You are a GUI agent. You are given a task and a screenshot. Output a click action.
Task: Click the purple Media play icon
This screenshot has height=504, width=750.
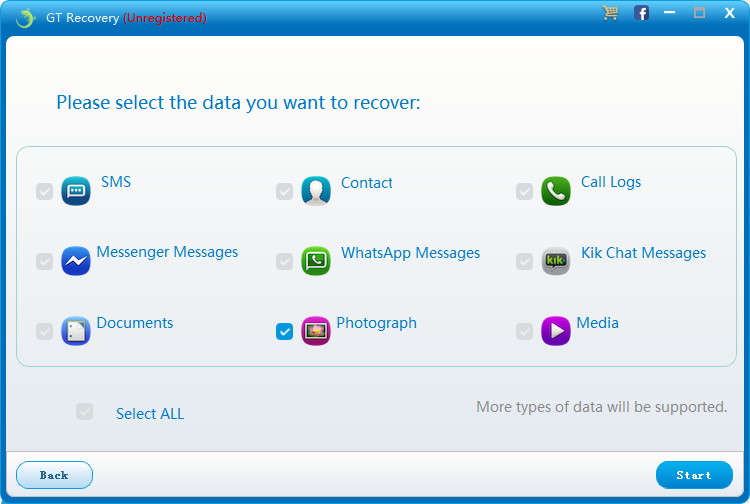[x=556, y=331]
